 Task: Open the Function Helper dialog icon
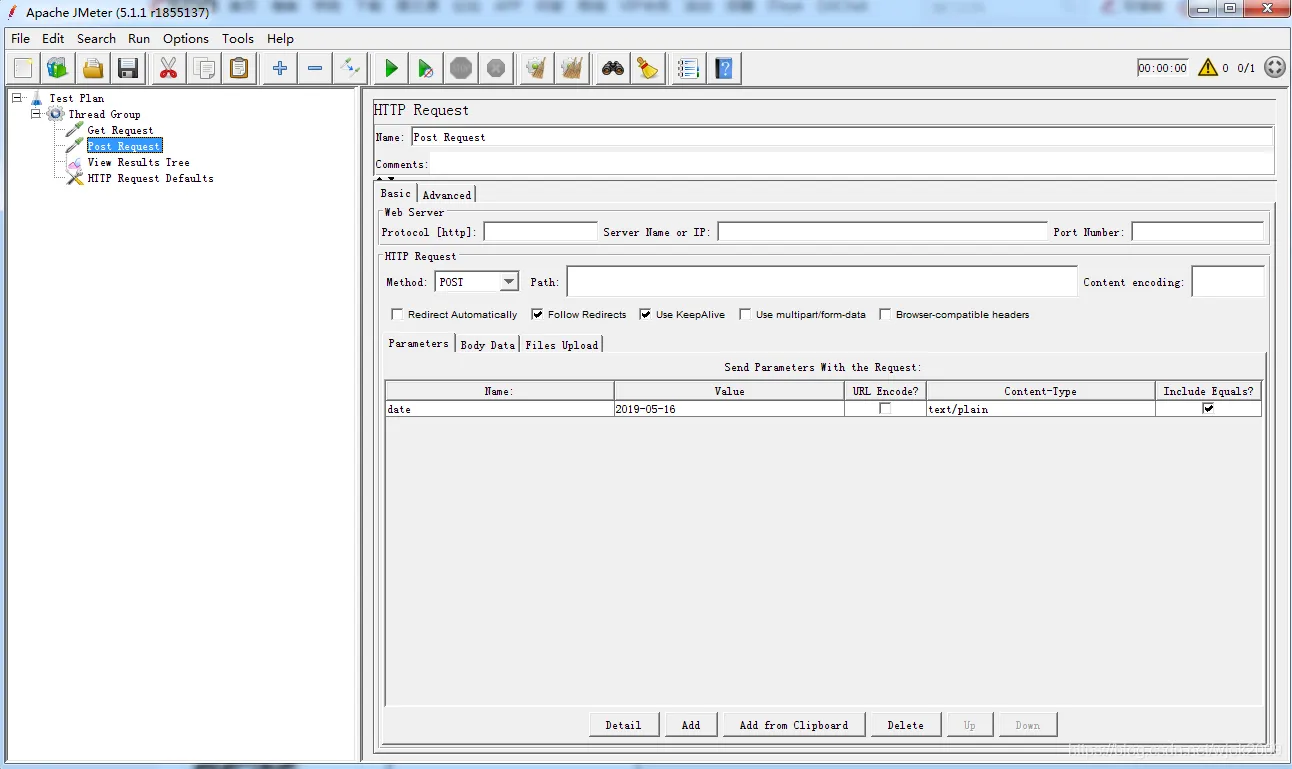click(688, 68)
